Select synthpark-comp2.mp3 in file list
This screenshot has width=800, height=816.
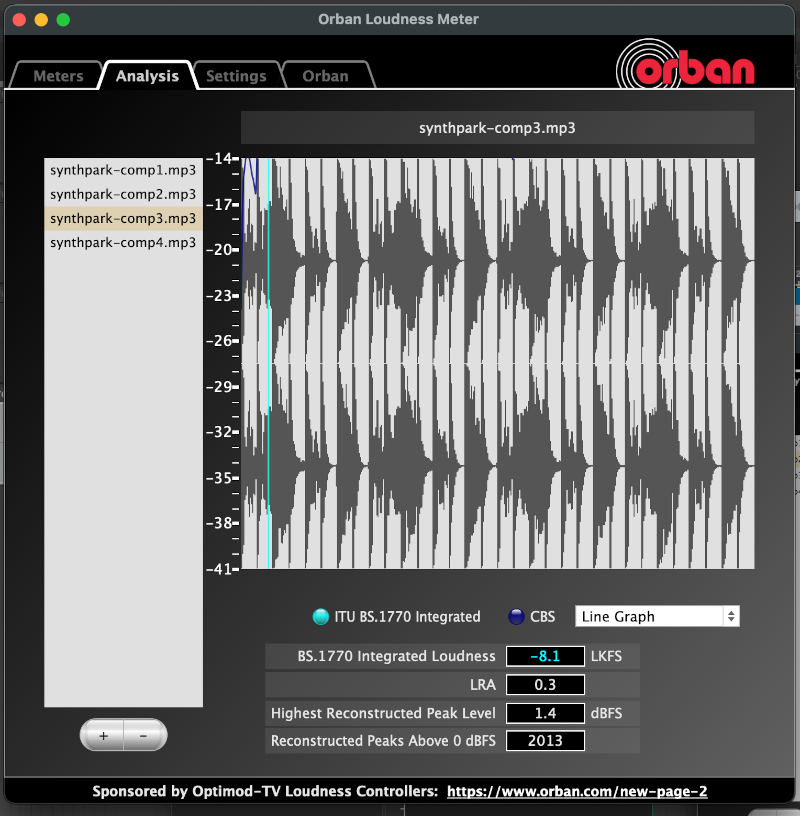(x=123, y=194)
